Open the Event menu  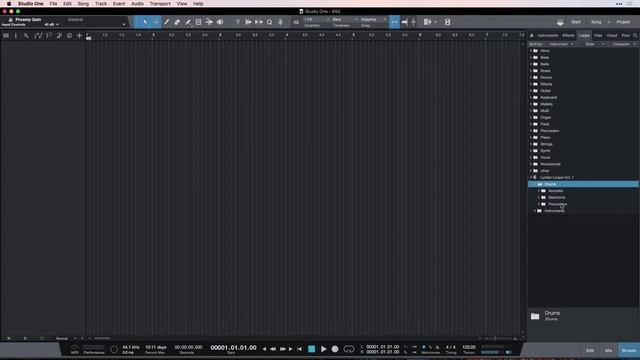click(119, 4)
